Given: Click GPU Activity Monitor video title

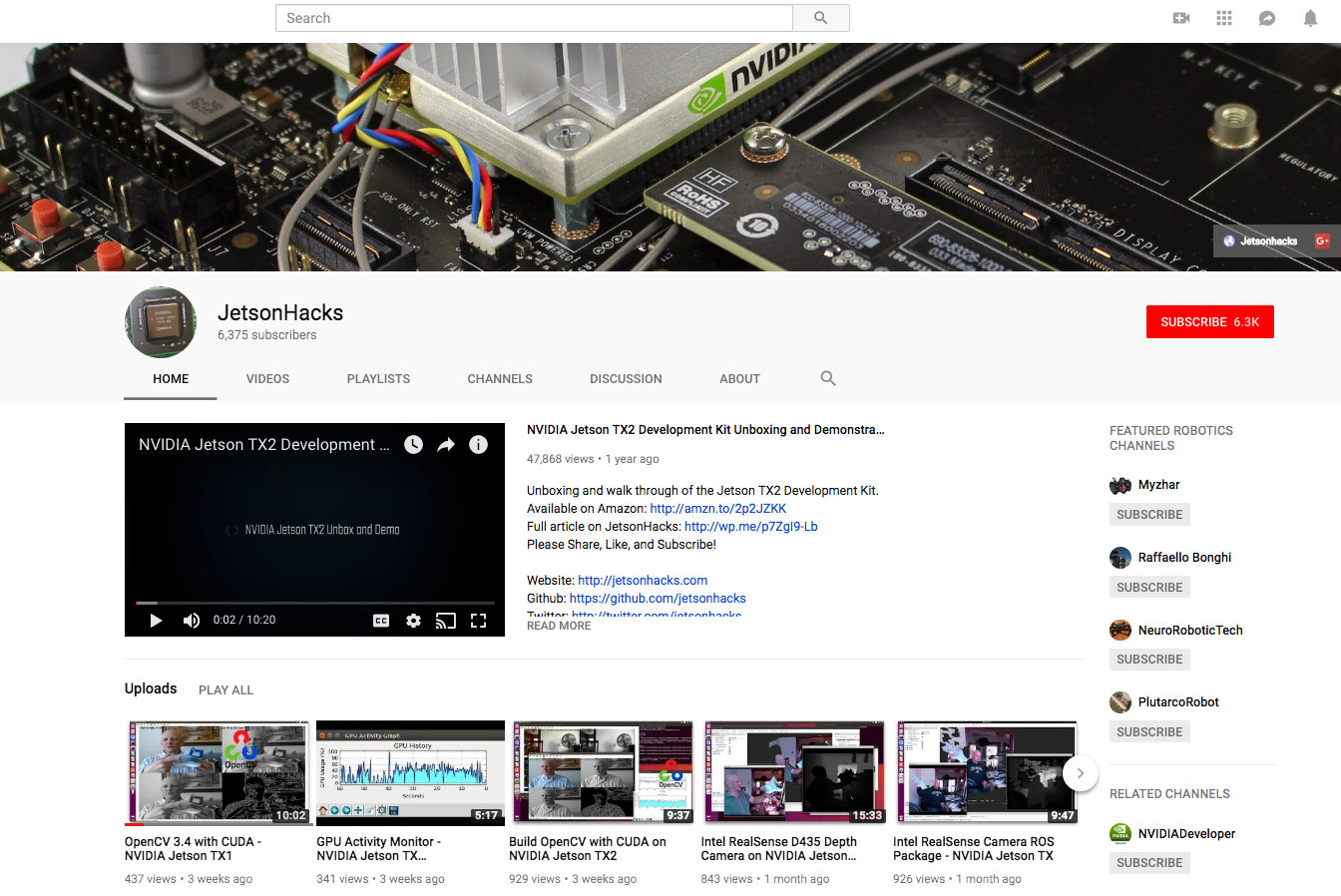Looking at the screenshot, I should click(378, 849).
